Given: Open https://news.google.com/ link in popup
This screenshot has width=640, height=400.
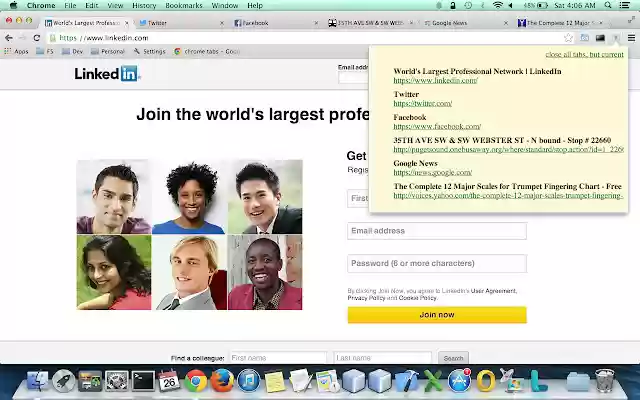Looking at the screenshot, I should [x=432, y=172].
